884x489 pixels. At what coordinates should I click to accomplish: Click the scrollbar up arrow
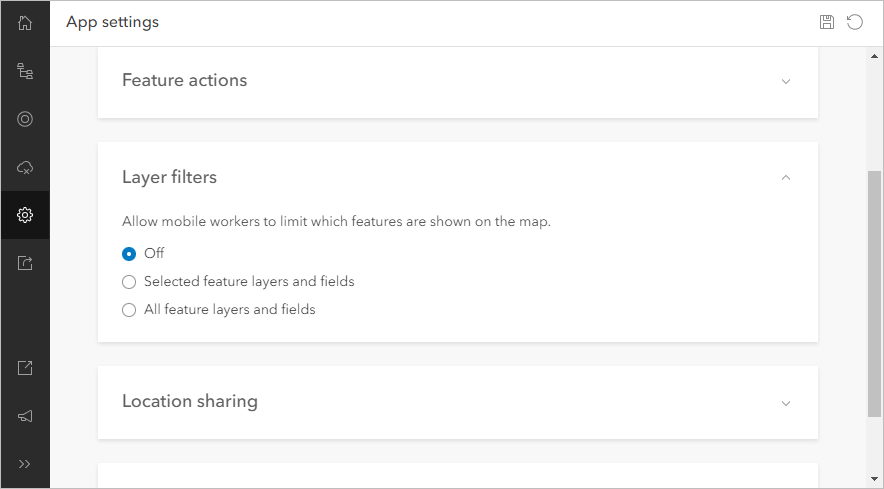click(x=874, y=56)
